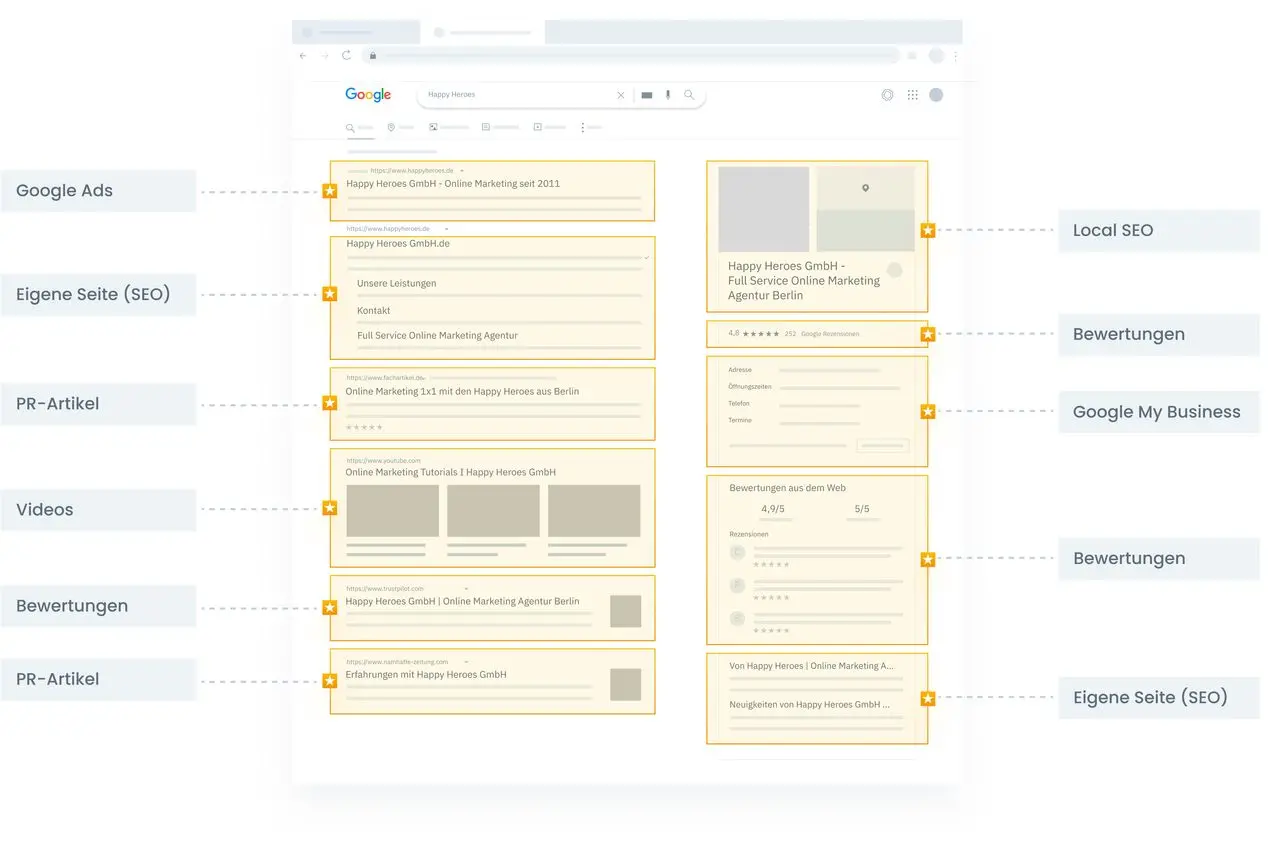Select the star badge on the Local SEO panel
Viewport: 1276px width, 847px height.
coord(928,230)
